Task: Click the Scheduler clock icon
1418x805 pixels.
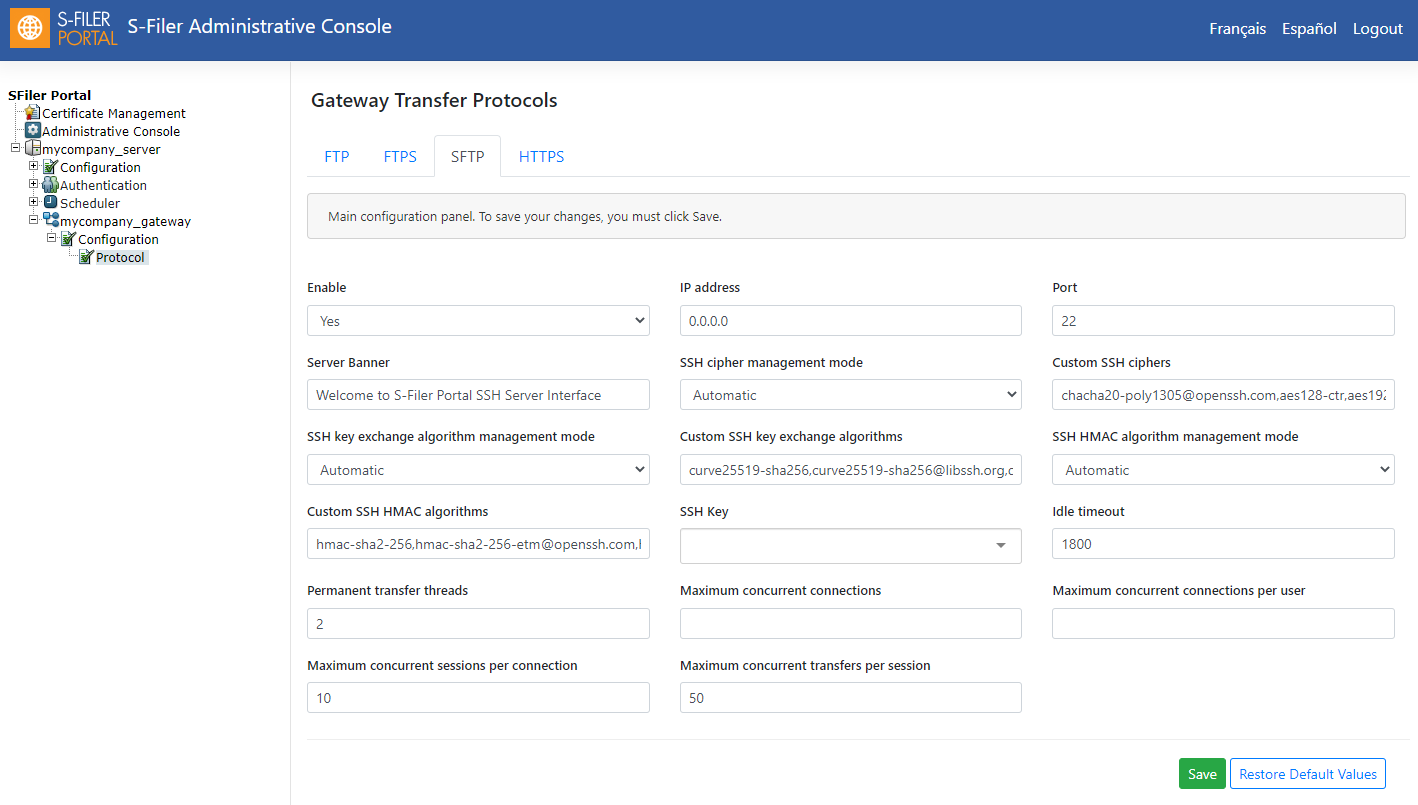Action: (x=51, y=203)
